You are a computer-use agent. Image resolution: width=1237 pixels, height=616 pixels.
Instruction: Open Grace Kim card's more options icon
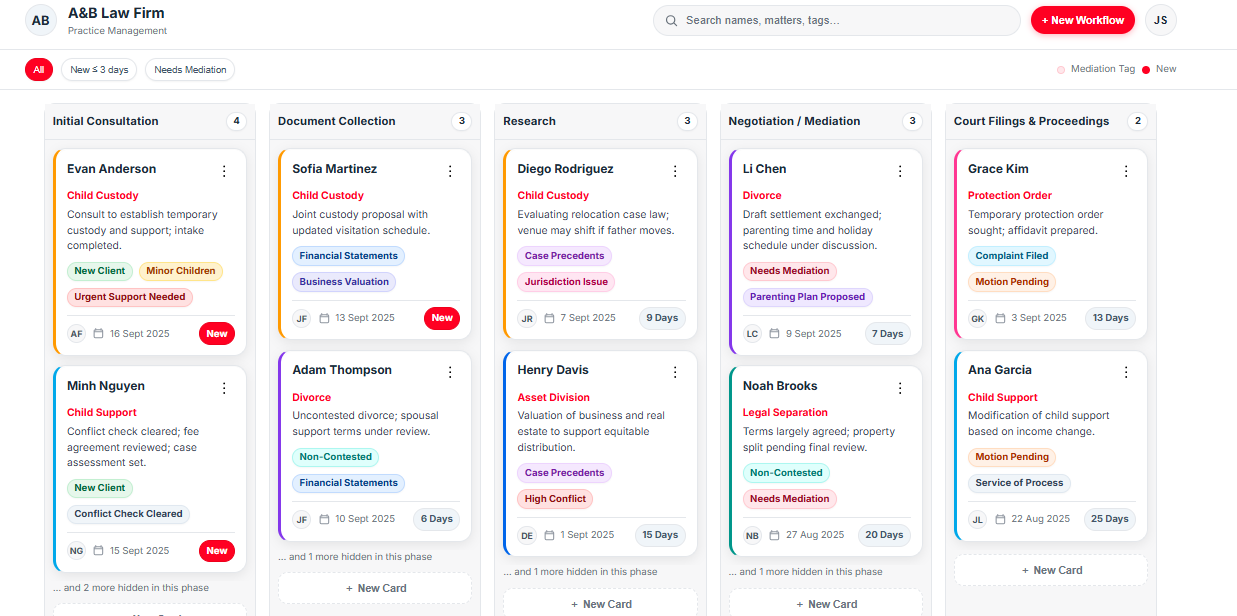[1126, 171]
